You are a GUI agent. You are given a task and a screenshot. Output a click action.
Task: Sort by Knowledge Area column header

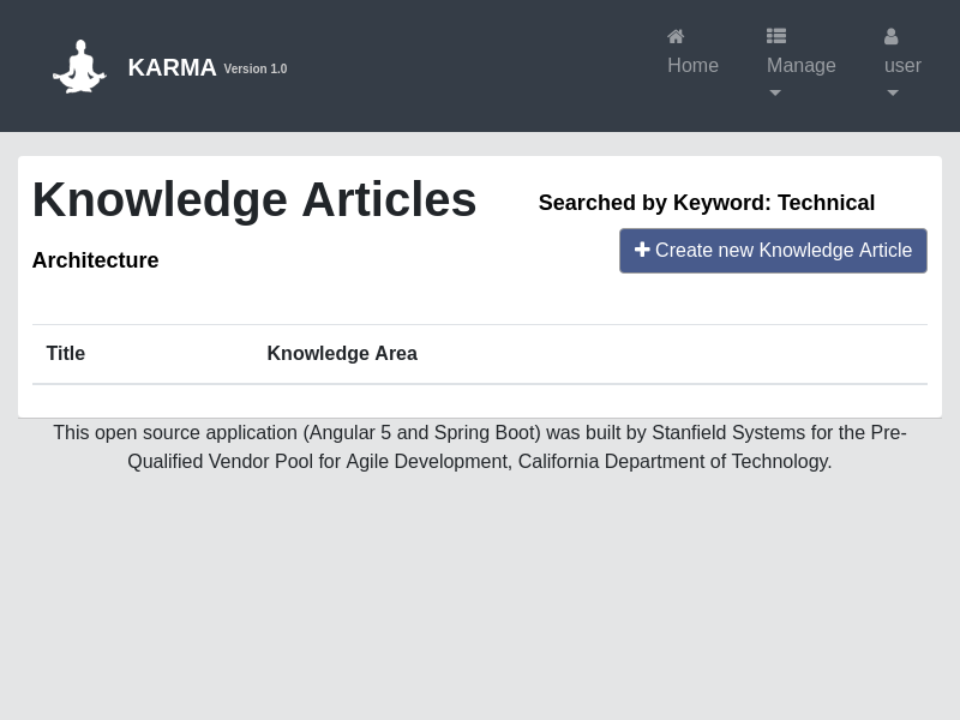(x=342, y=353)
